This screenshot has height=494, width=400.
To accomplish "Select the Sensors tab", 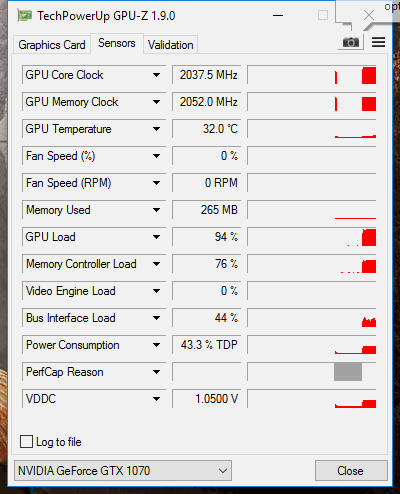I will tap(117, 43).
